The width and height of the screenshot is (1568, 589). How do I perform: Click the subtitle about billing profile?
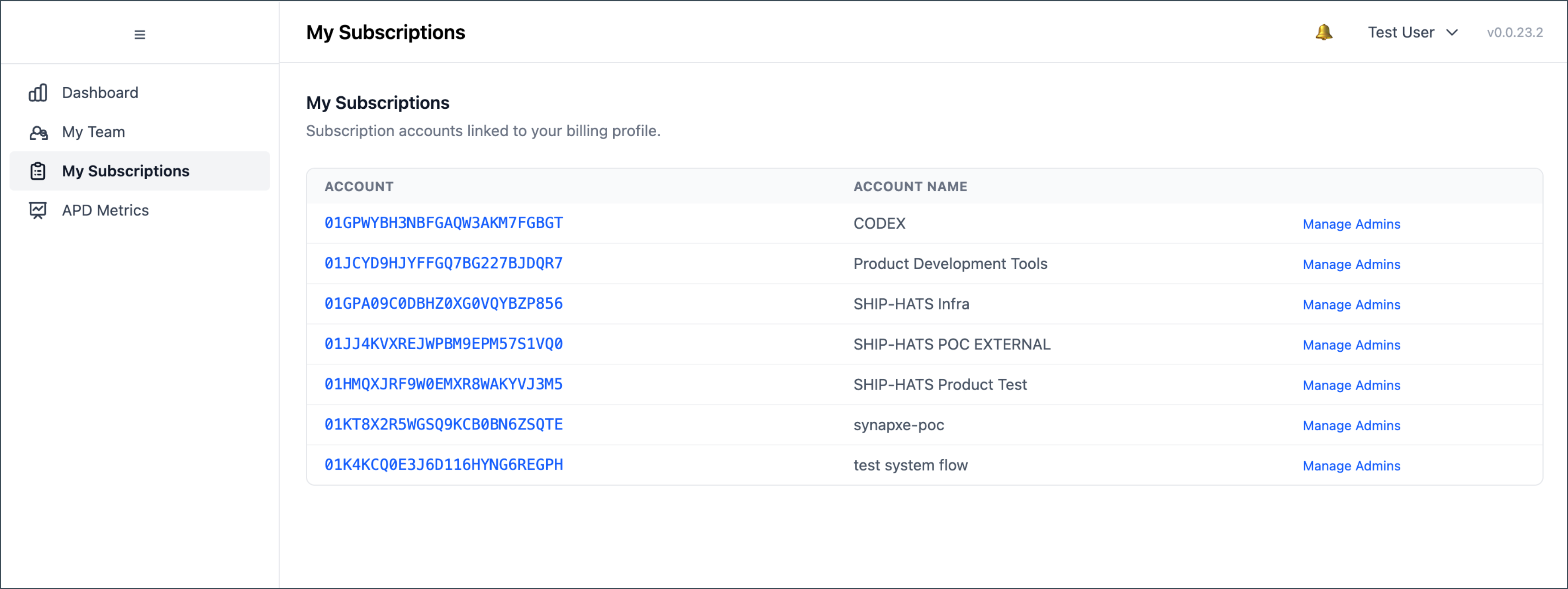(483, 131)
